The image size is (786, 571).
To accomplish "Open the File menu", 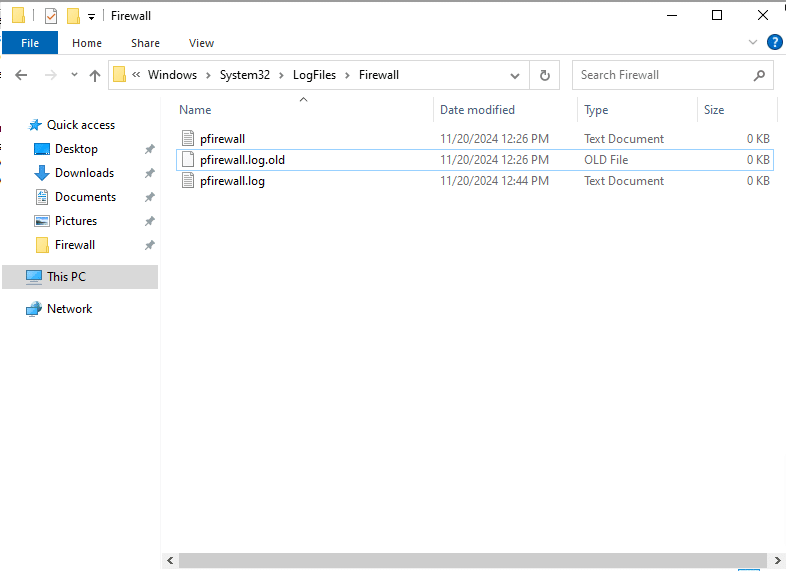I will (30, 43).
